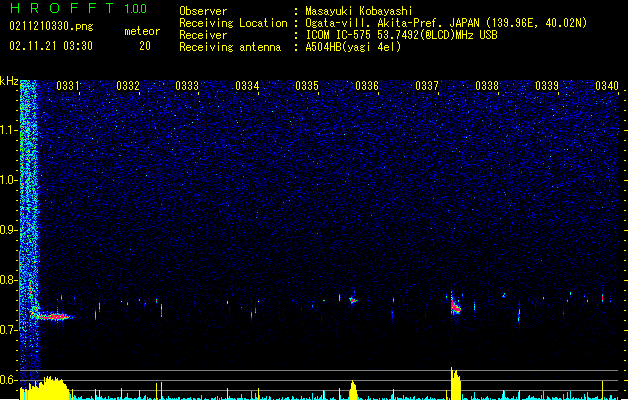The width and height of the screenshot is (629, 400).
Task: Click the Observer label
Action: (x=203, y=11)
